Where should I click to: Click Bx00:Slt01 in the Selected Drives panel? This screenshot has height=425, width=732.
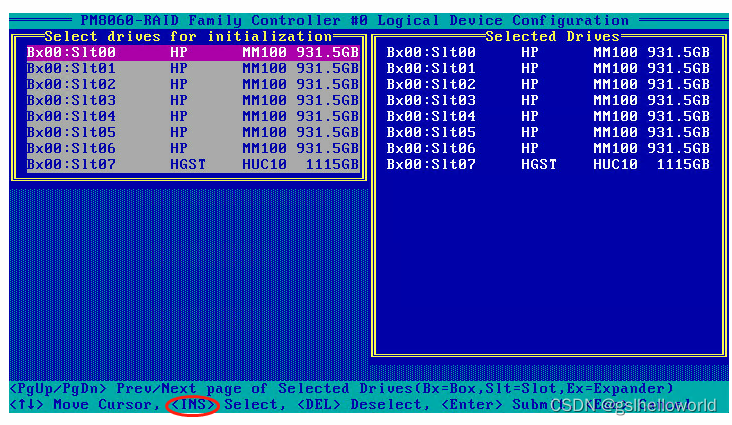(x=548, y=68)
